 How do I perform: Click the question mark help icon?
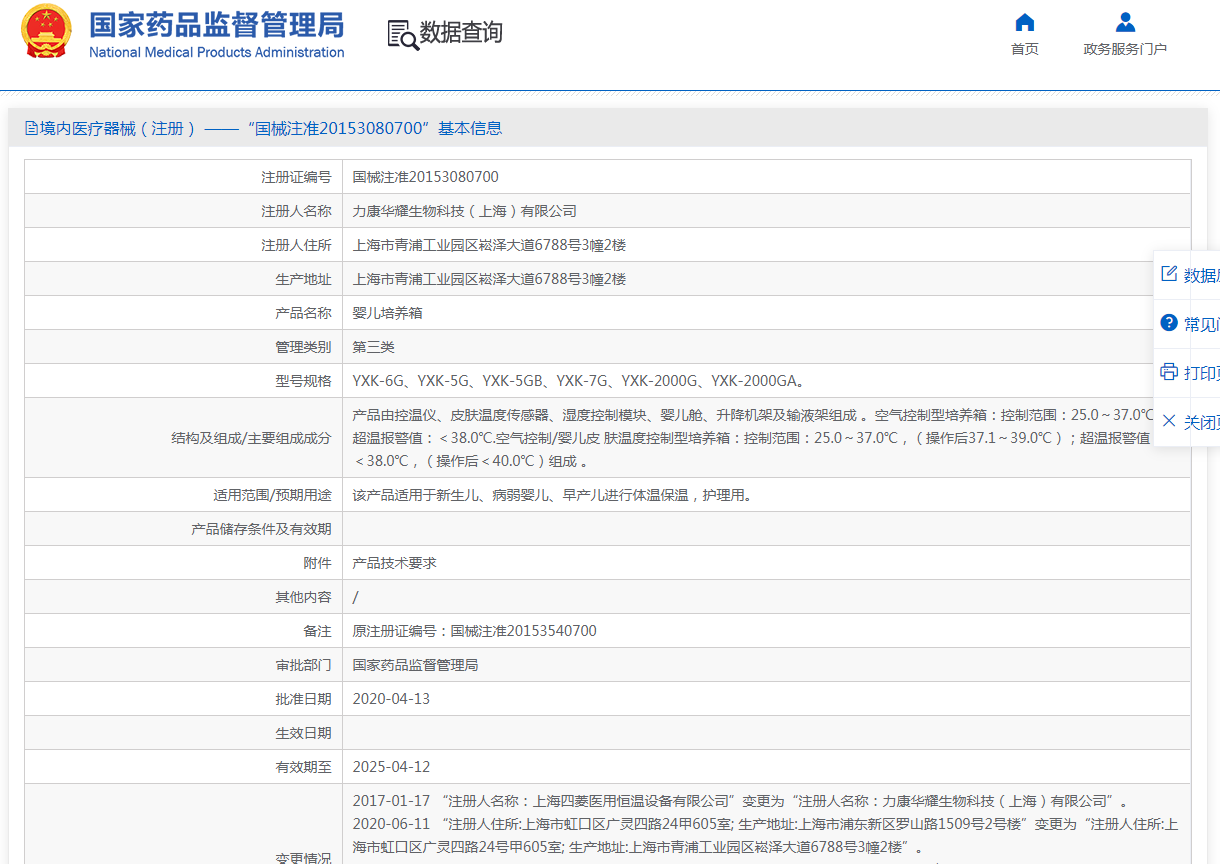1168,323
